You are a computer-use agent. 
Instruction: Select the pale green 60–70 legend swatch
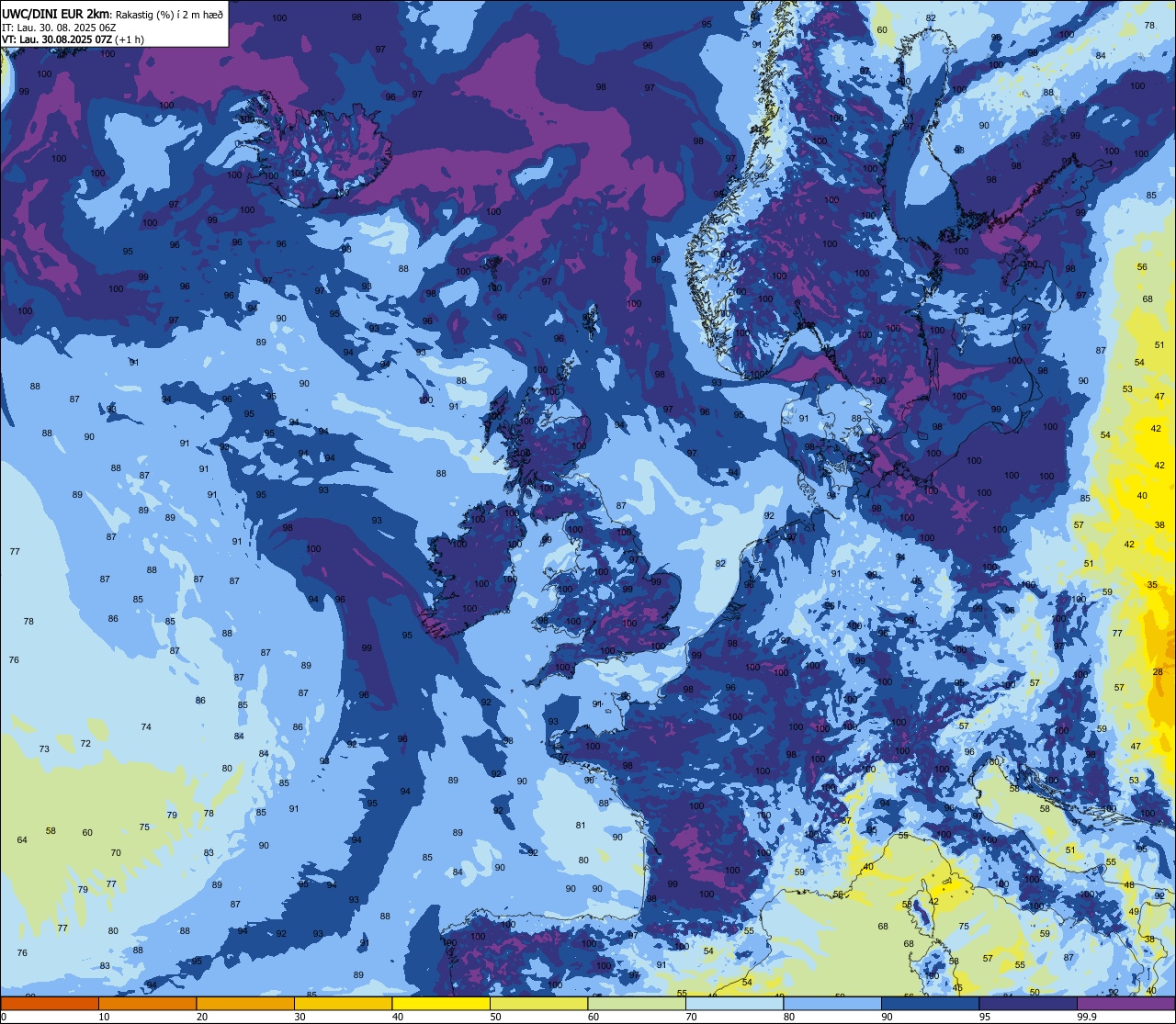tap(637, 1003)
